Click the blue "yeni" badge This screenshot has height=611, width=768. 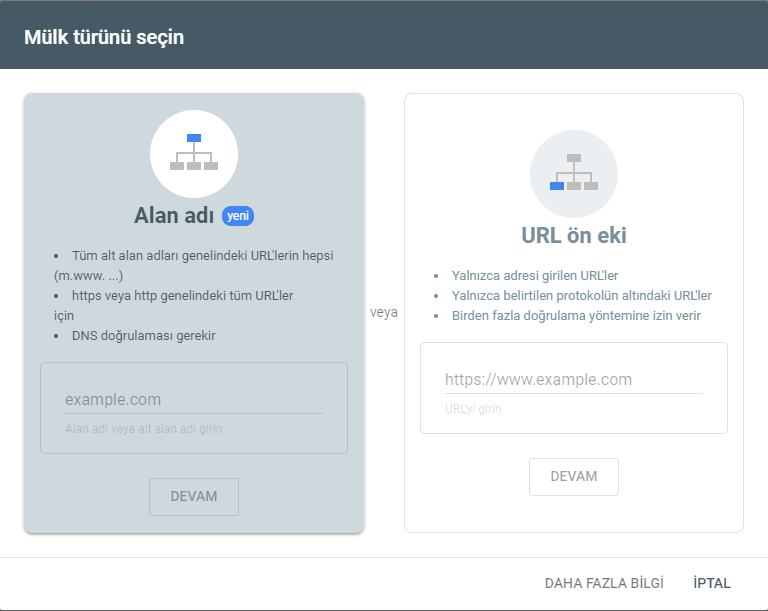(238, 216)
